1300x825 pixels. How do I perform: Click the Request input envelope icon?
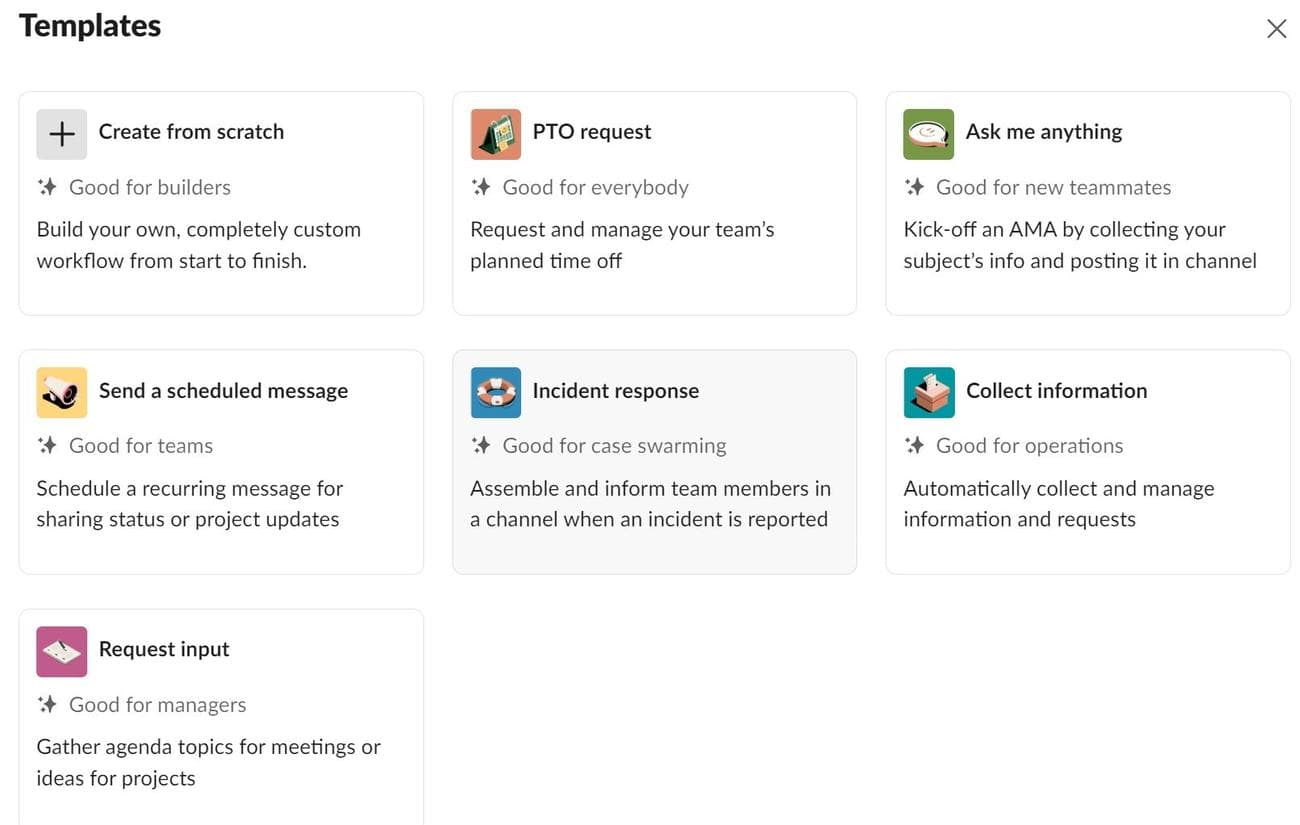click(x=61, y=651)
